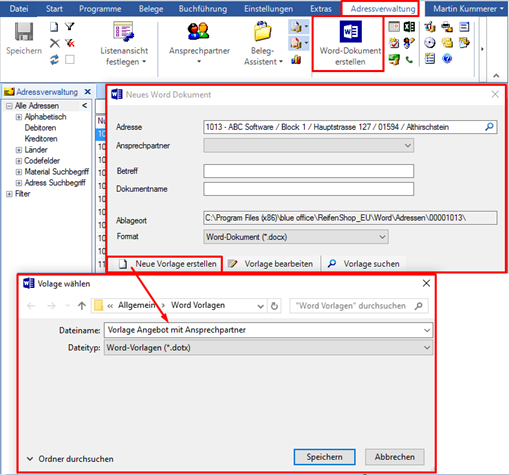Toggle the empty checkbox in the ribbon

tap(70, 60)
